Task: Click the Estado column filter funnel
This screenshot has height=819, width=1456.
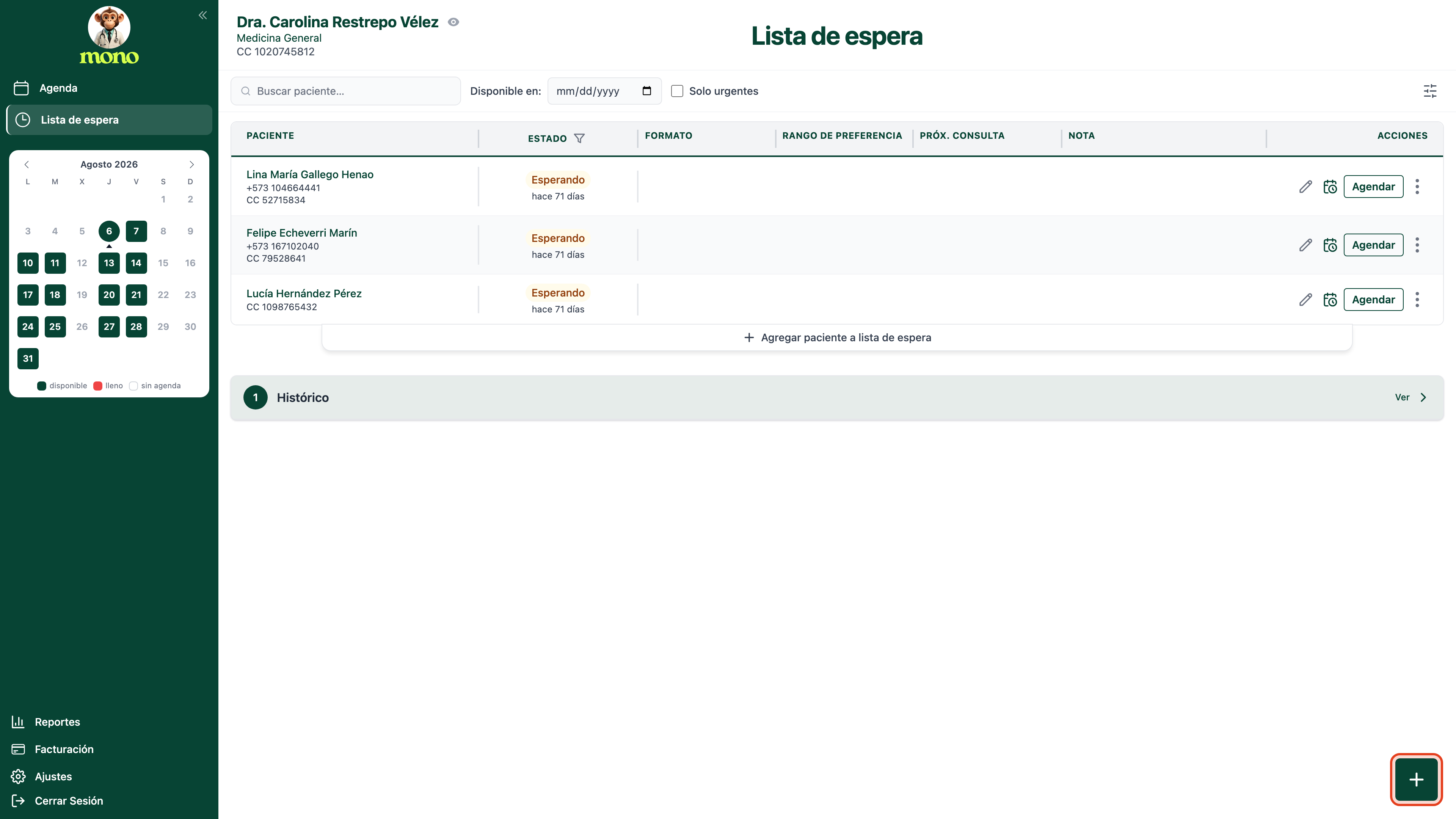Action: [579, 138]
